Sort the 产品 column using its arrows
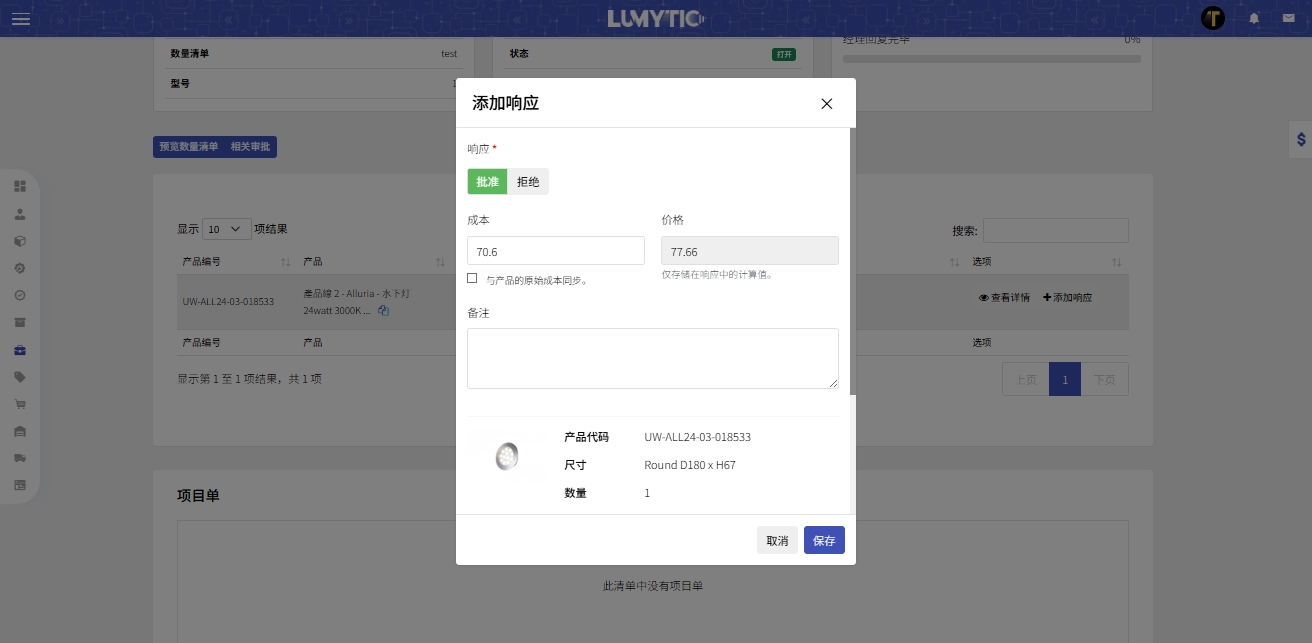This screenshot has width=1312, height=643. (440, 262)
